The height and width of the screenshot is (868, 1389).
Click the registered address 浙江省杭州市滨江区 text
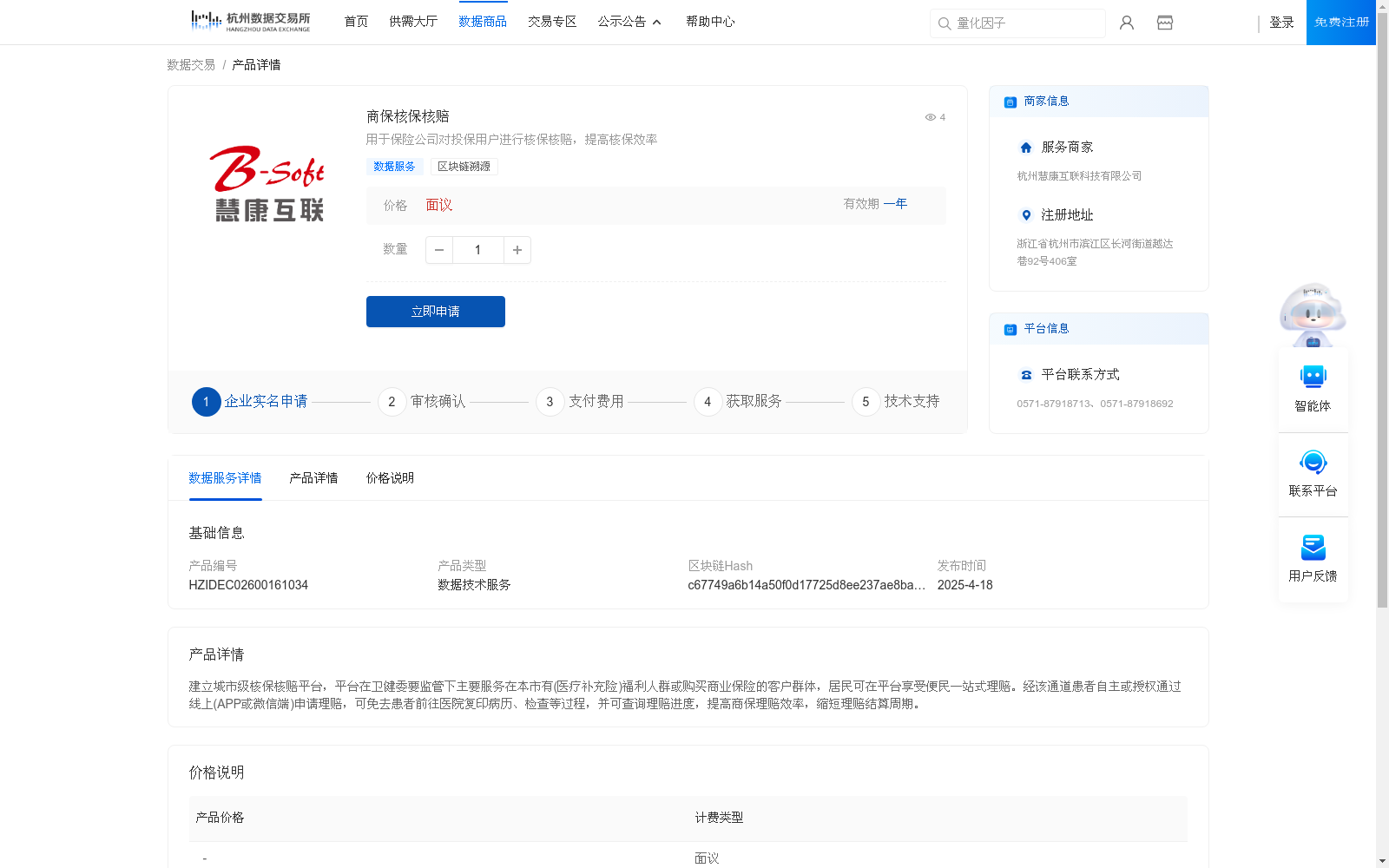click(1095, 253)
